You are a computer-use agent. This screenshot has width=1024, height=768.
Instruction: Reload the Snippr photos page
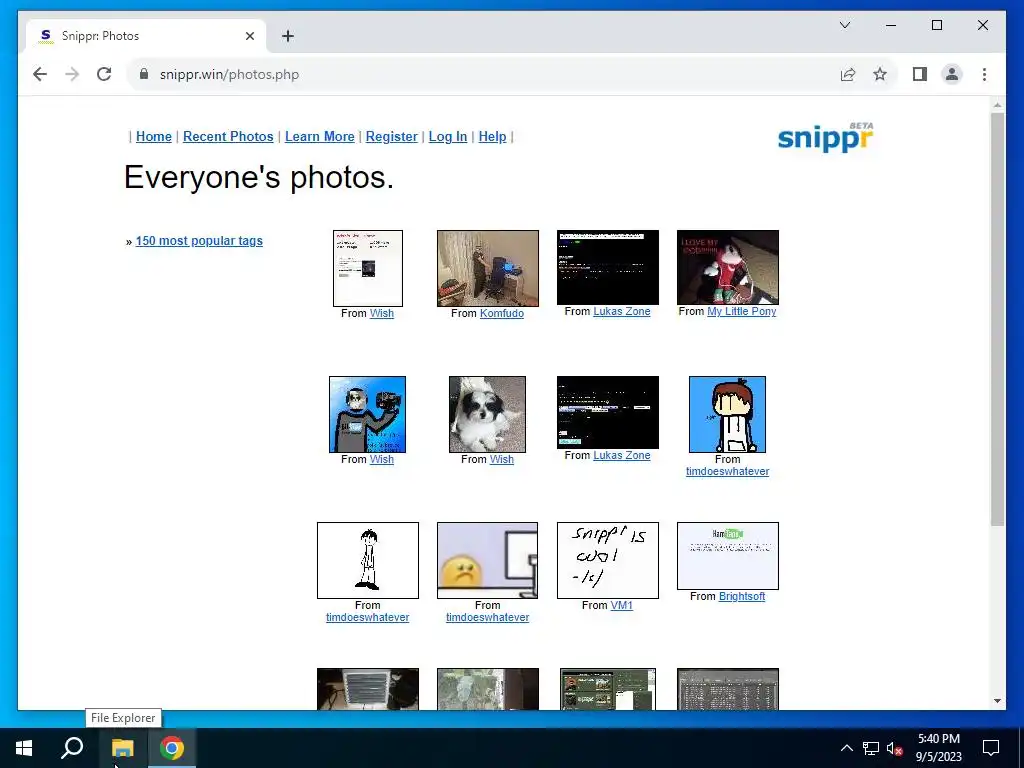pyautogui.click(x=104, y=74)
